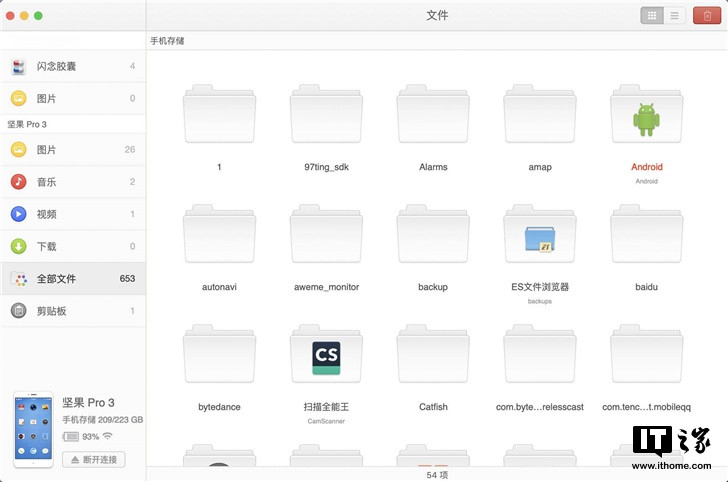Click the 54 项 status bar text
728x482 pixels.
point(437,475)
